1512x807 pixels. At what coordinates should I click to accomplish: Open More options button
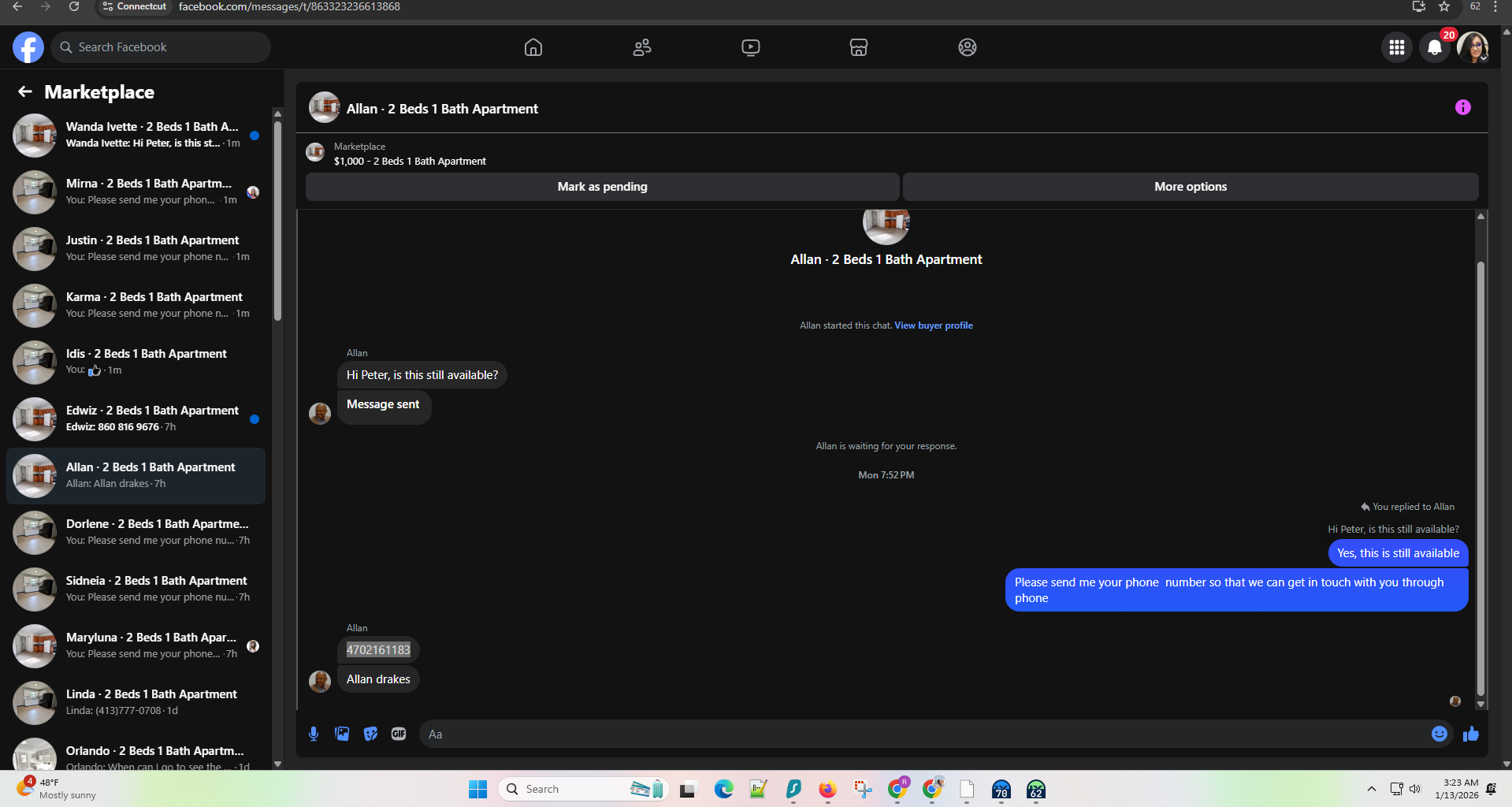1191,187
